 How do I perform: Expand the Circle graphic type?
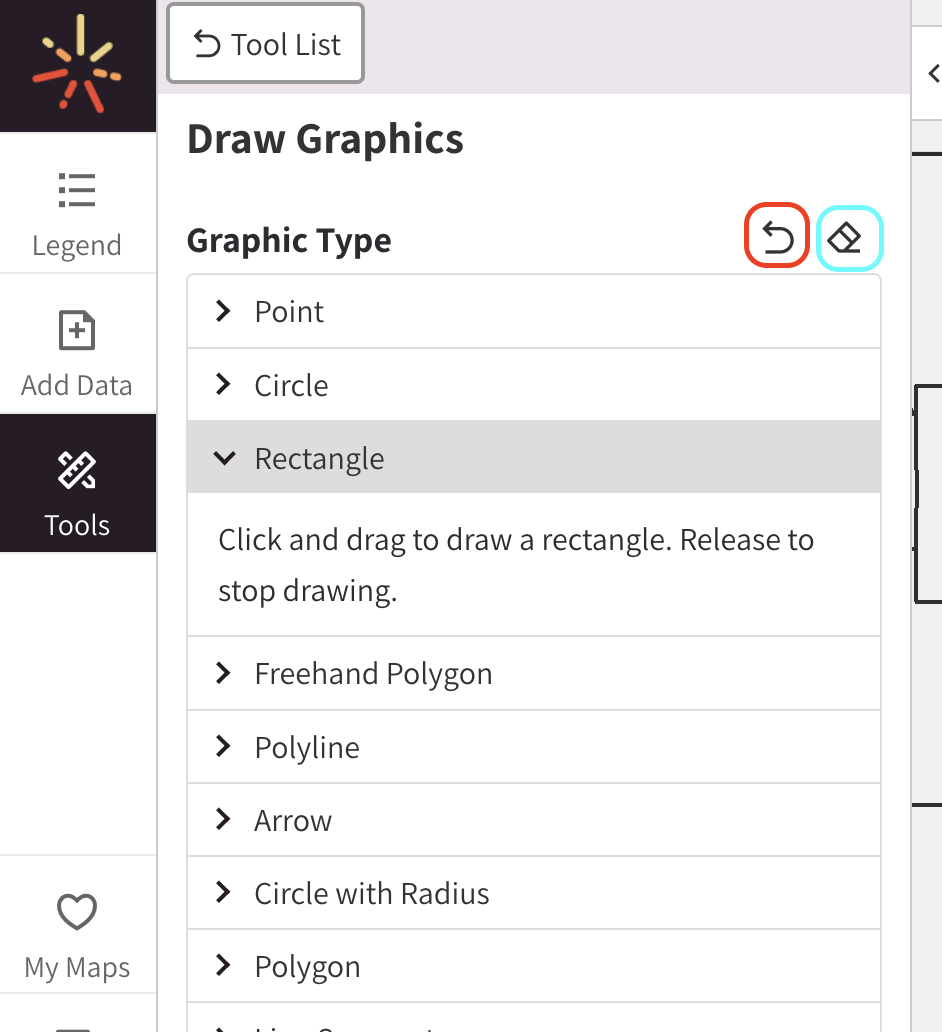coord(292,385)
